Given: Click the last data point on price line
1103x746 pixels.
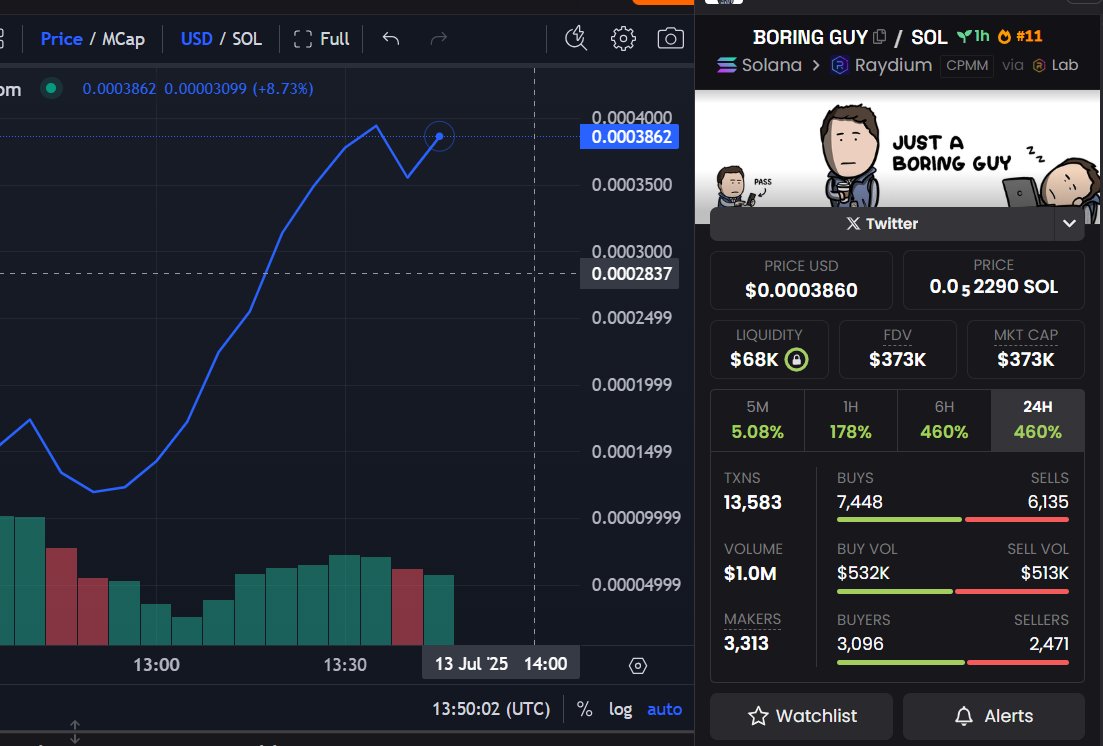Looking at the screenshot, I should [440, 137].
